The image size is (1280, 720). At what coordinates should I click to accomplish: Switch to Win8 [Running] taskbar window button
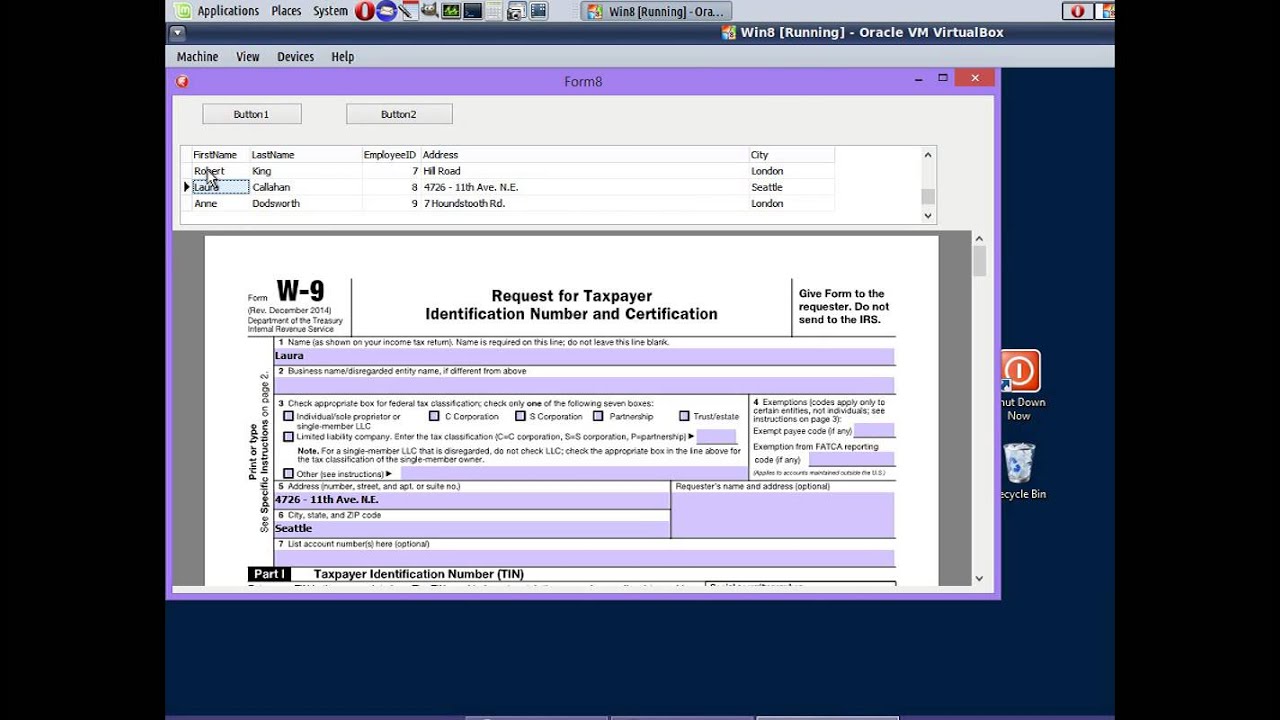[x=656, y=11]
